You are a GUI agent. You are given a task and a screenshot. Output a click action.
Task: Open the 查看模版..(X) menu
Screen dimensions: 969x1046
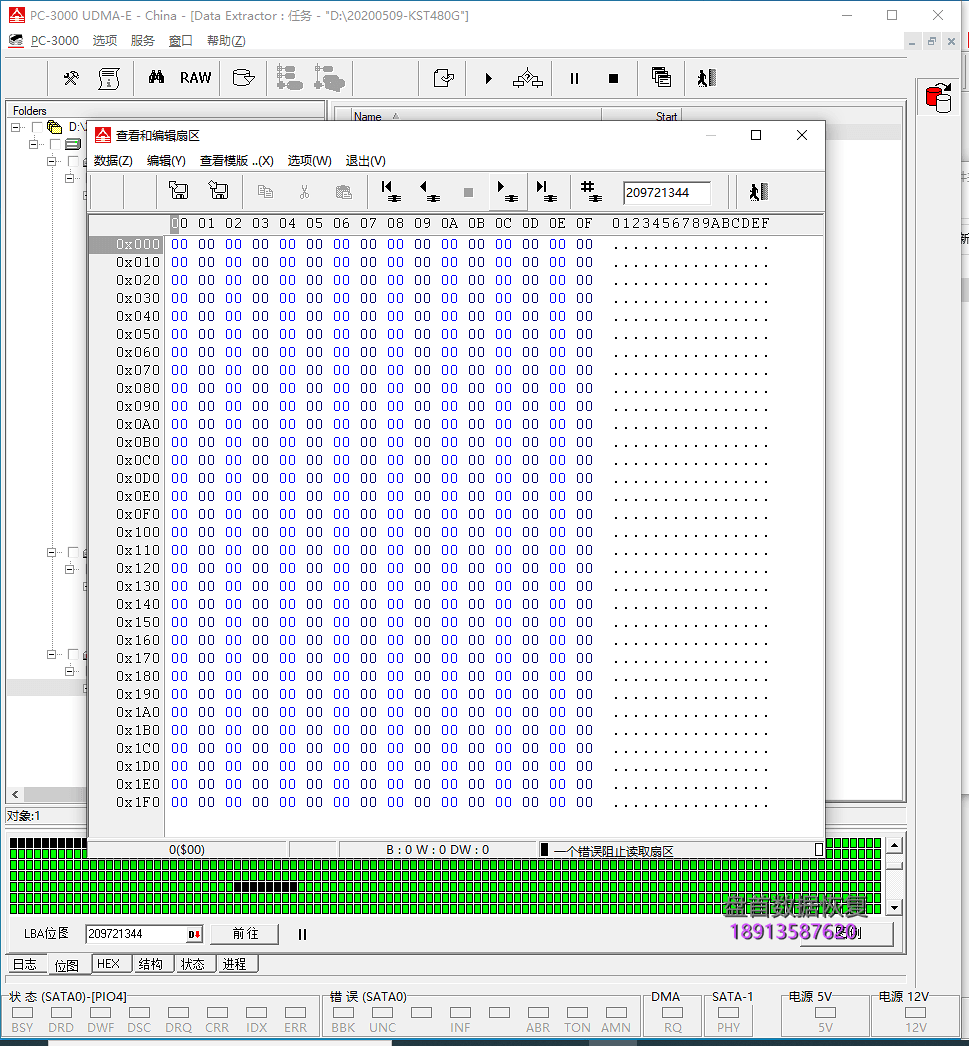point(237,161)
